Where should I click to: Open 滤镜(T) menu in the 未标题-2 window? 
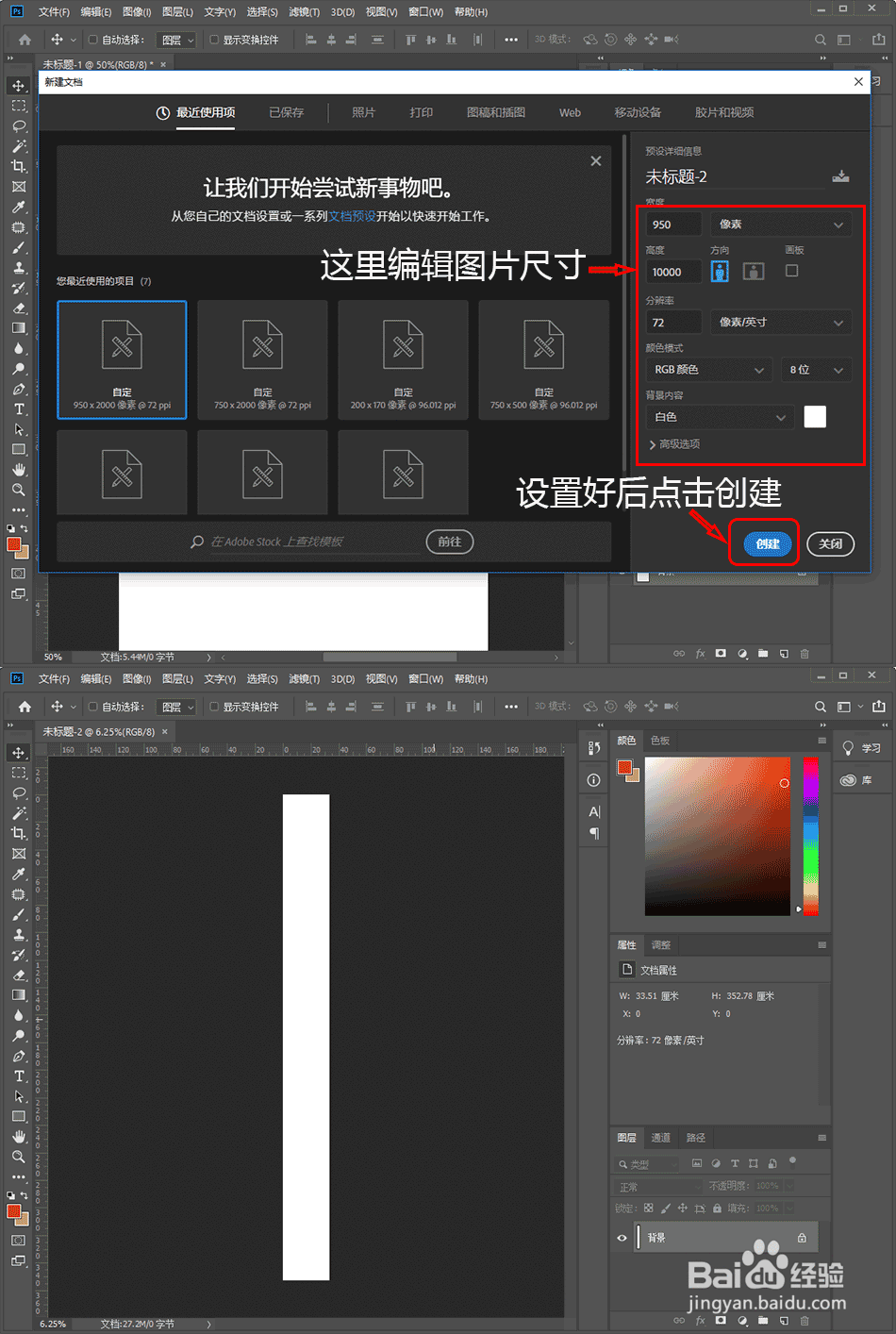click(x=304, y=679)
